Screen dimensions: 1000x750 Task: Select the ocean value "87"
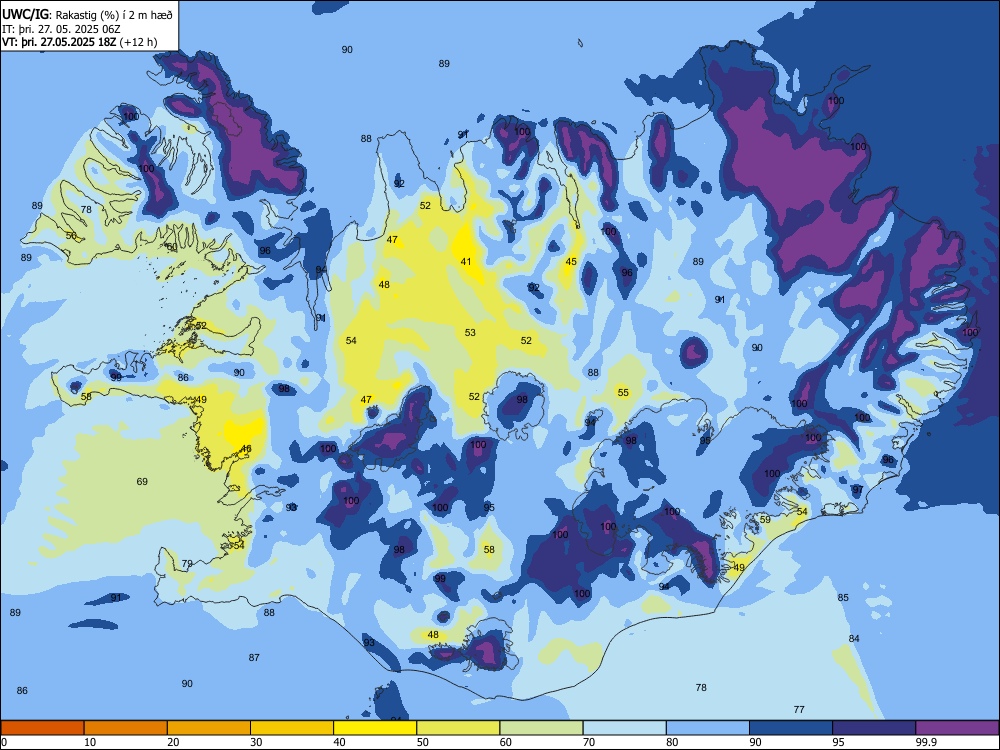(254, 658)
